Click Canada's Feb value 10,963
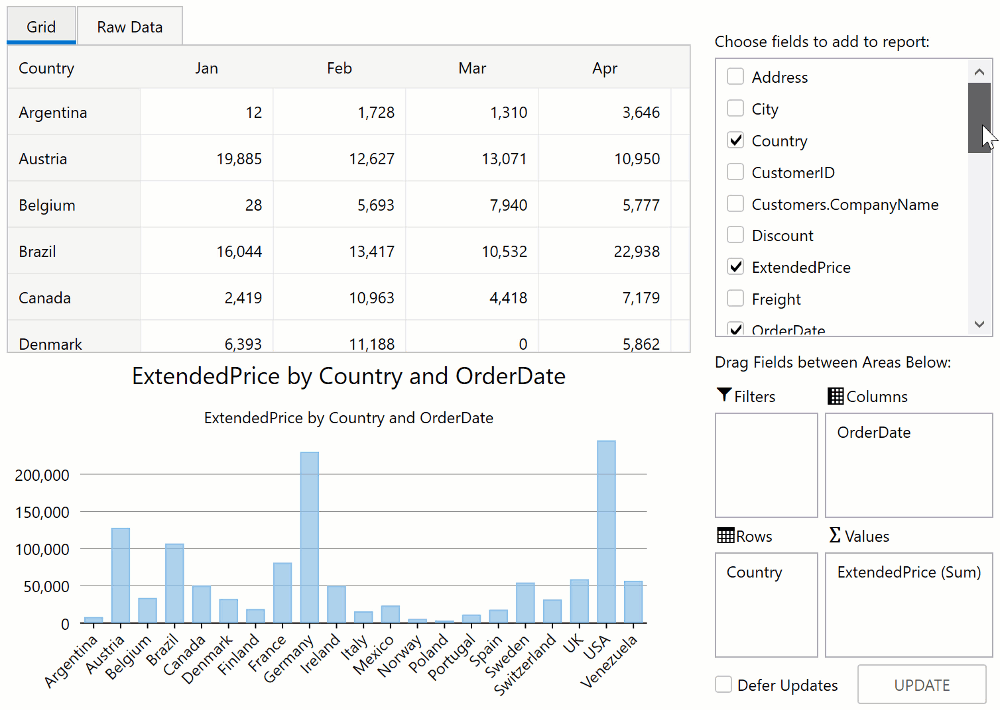Screen dimensions: 1000x710 coord(339,297)
